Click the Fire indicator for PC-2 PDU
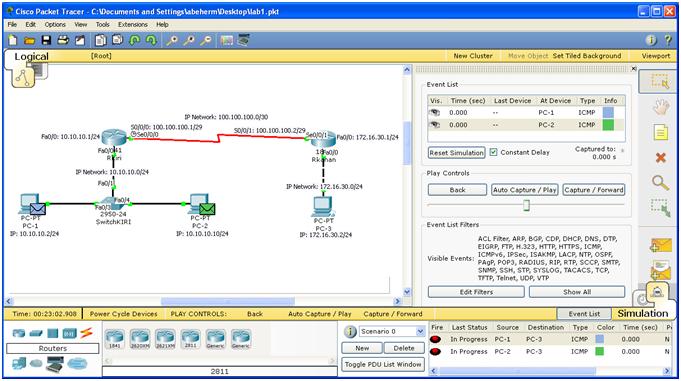This screenshot has width=681, height=381. pos(436,351)
